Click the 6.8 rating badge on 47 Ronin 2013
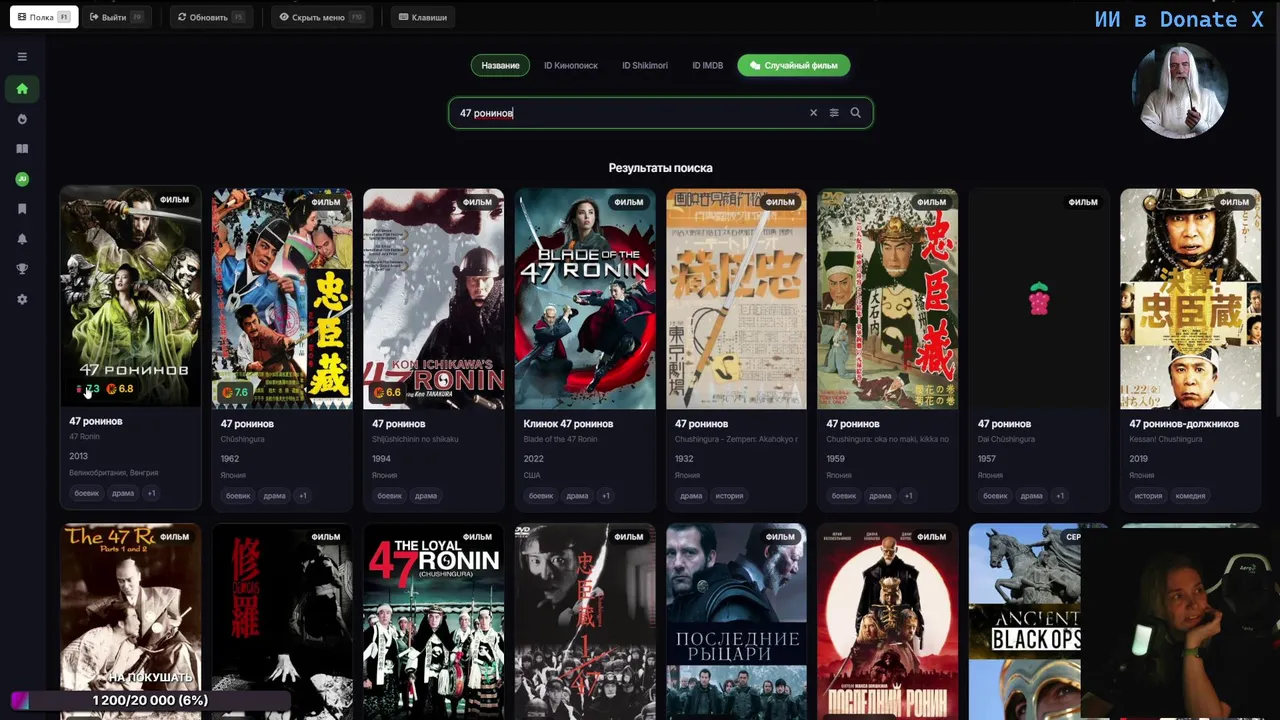 [120, 389]
